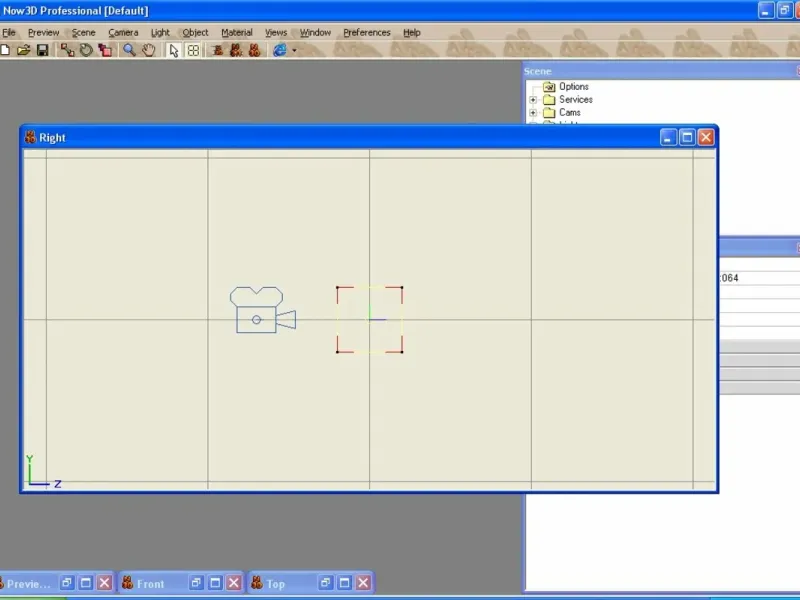Close the minimized Preview window
Screen dimensions: 800x600
pyautogui.click(x=105, y=583)
